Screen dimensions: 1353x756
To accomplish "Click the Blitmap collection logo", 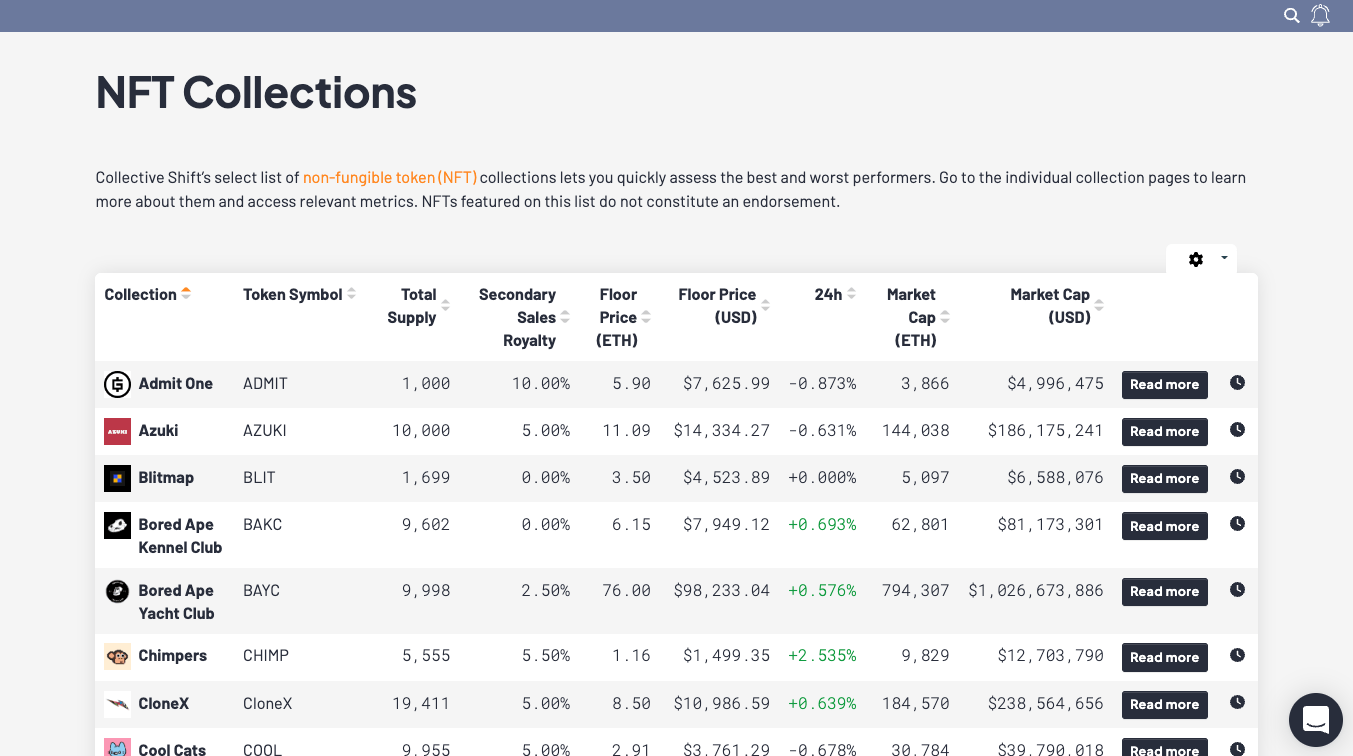I will click(117, 478).
